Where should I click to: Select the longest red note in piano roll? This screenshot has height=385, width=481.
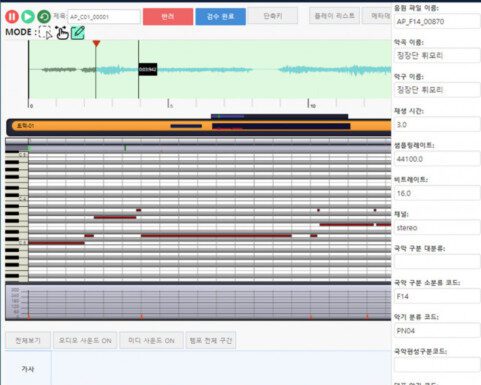click(216, 236)
